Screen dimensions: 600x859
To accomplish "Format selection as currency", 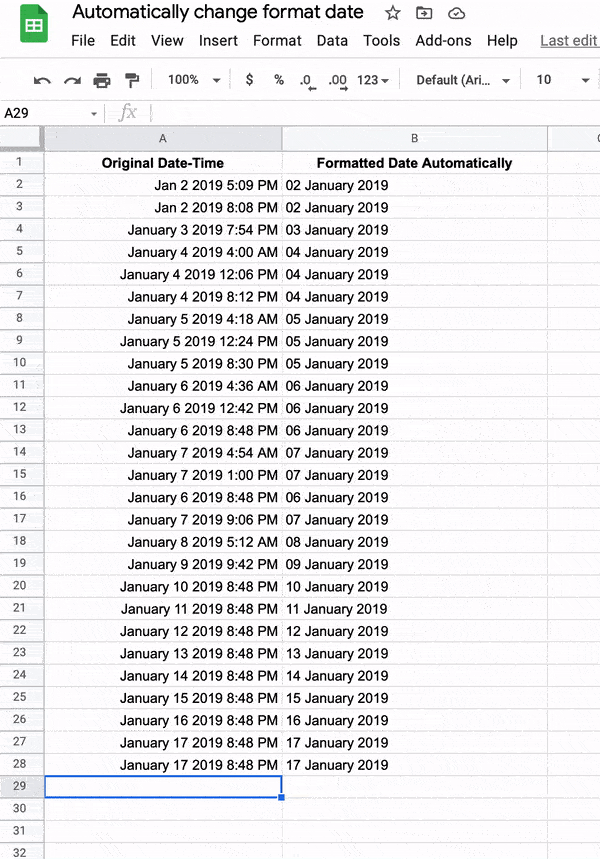I will (x=249, y=79).
